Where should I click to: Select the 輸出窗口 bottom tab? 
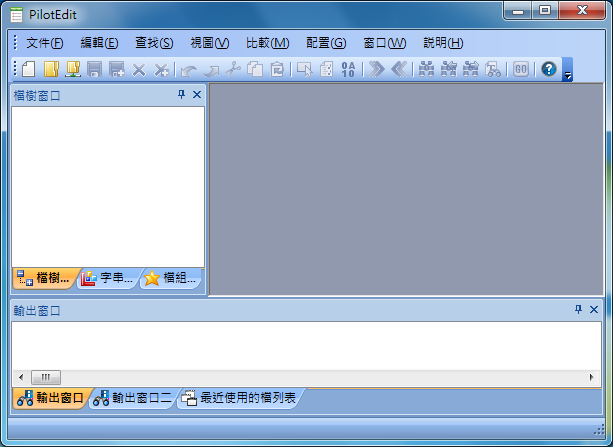(x=51, y=398)
